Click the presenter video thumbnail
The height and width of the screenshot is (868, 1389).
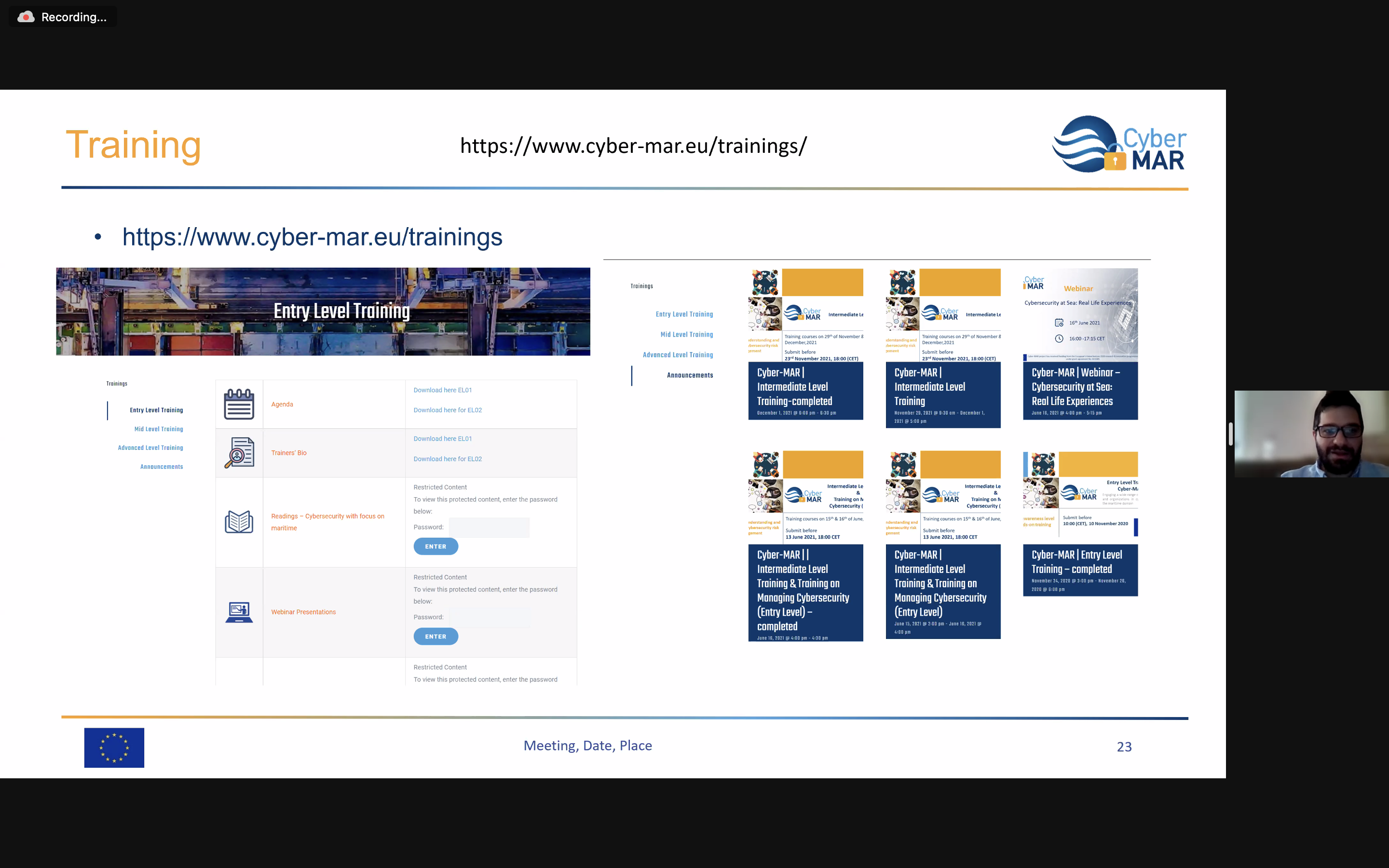1311,434
